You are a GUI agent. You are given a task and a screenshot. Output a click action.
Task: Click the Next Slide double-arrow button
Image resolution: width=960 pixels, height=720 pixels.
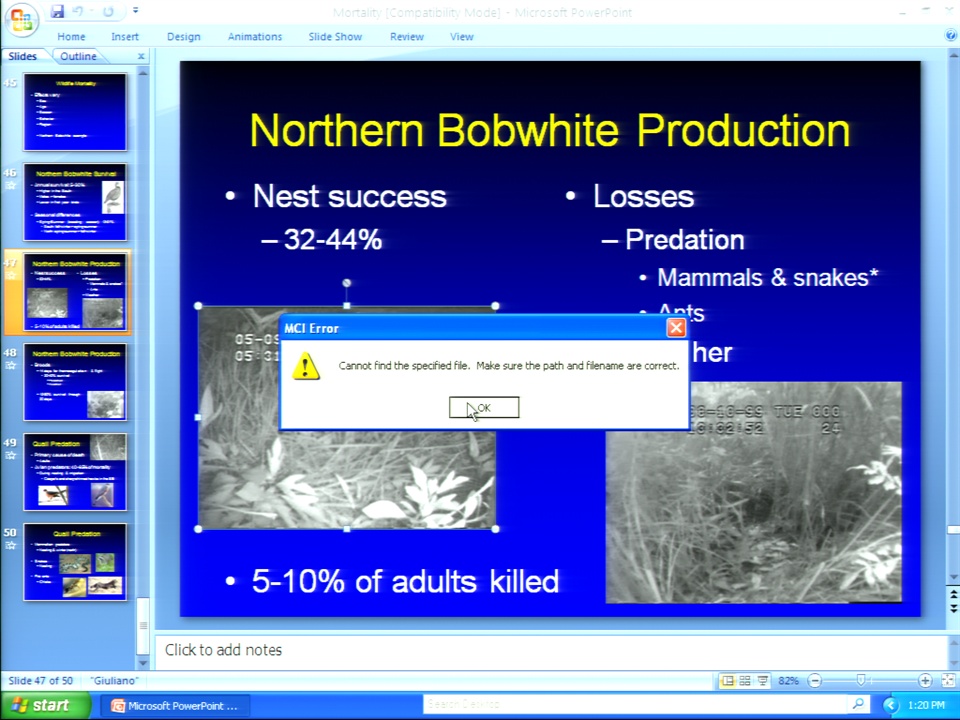click(953, 608)
